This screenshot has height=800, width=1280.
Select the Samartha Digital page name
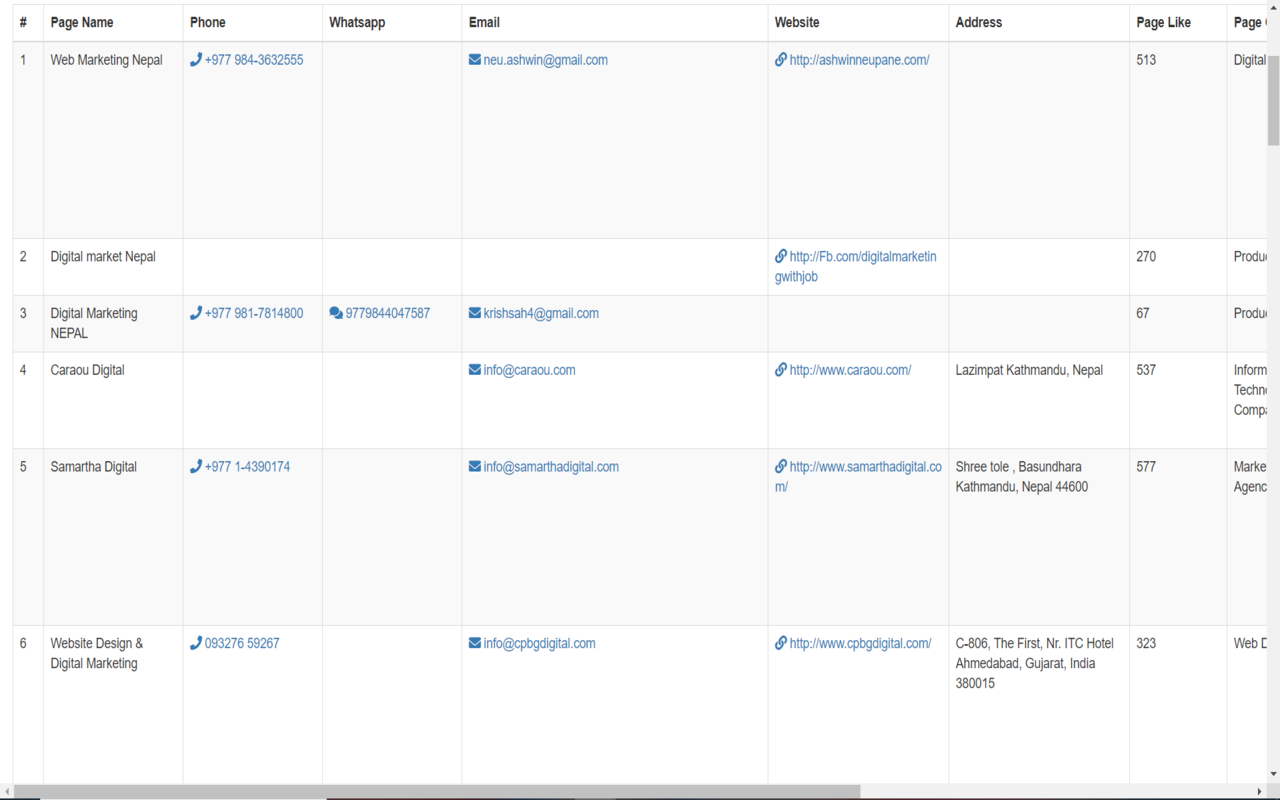[94, 467]
